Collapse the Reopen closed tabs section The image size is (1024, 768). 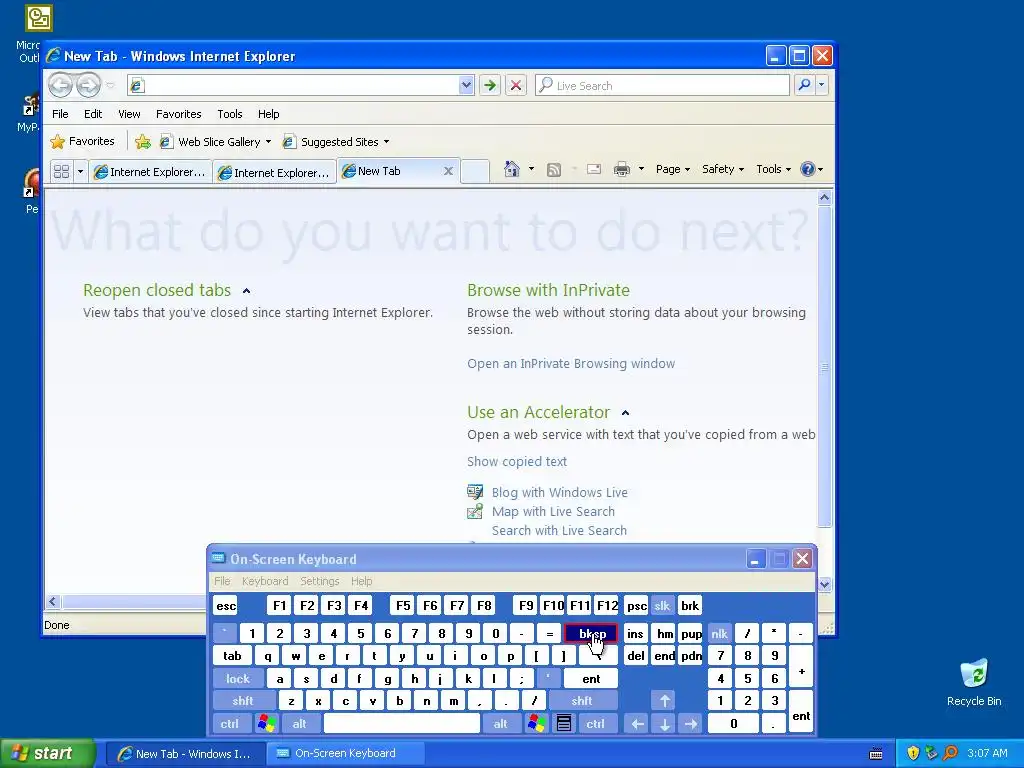(246, 291)
